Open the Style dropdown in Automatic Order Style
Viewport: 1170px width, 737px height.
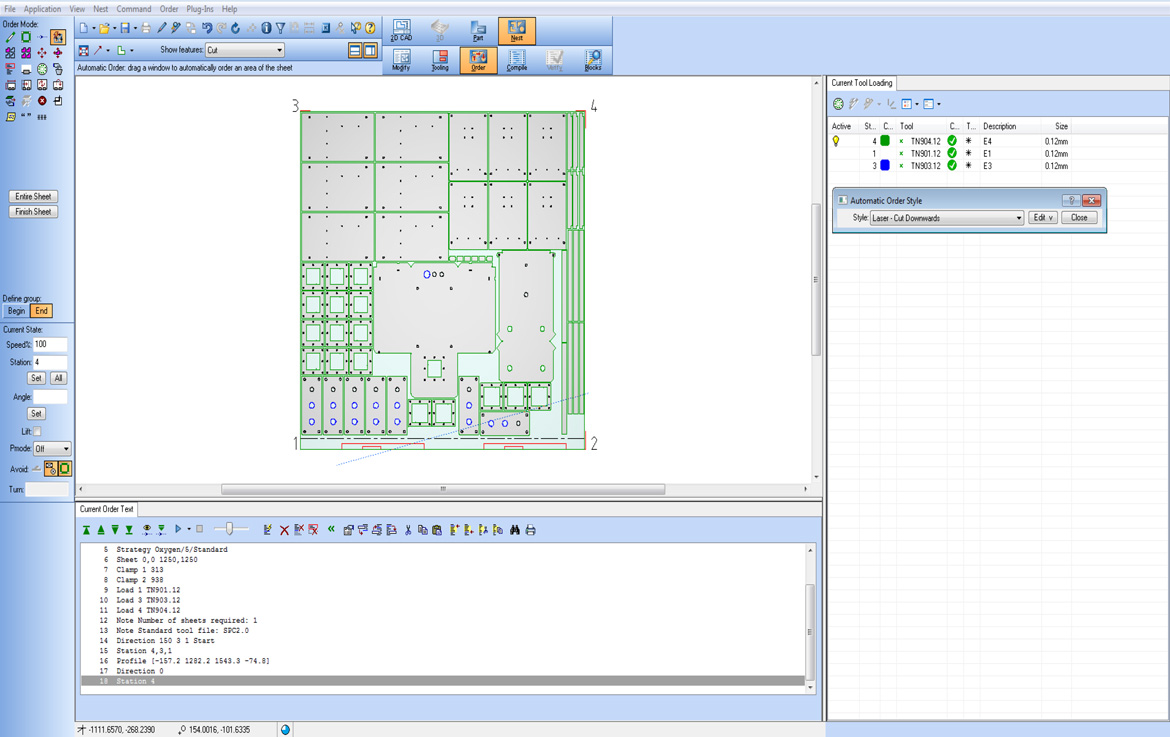(x=1018, y=218)
